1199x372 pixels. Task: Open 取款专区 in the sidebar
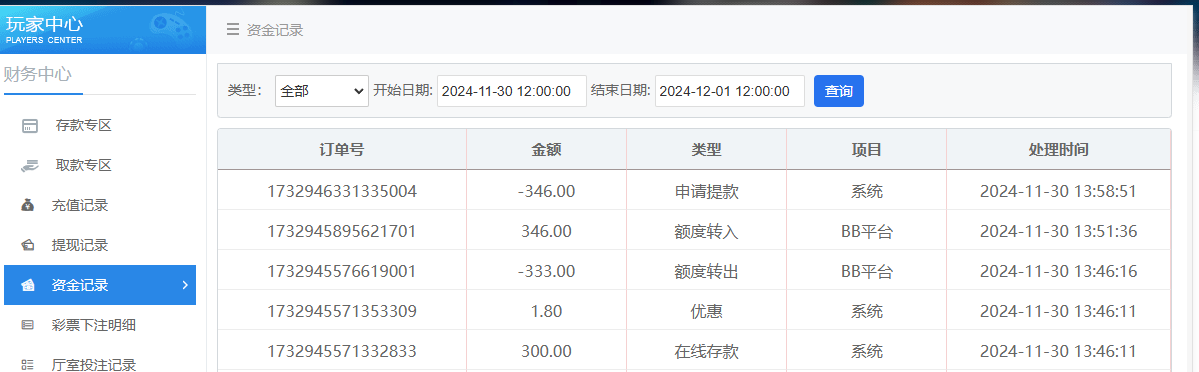pos(83,165)
